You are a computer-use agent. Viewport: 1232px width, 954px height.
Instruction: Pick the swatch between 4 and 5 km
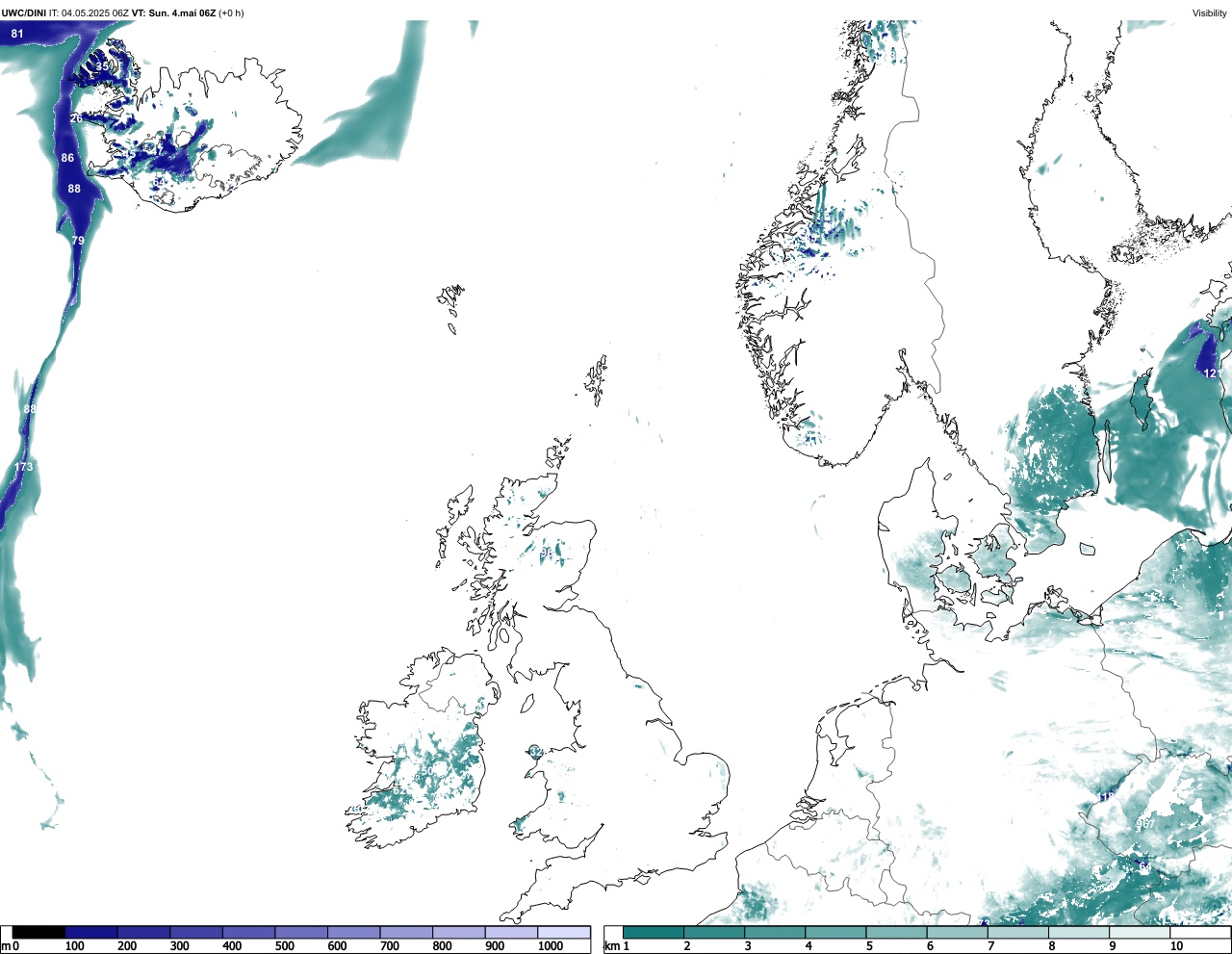coord(835,932)
